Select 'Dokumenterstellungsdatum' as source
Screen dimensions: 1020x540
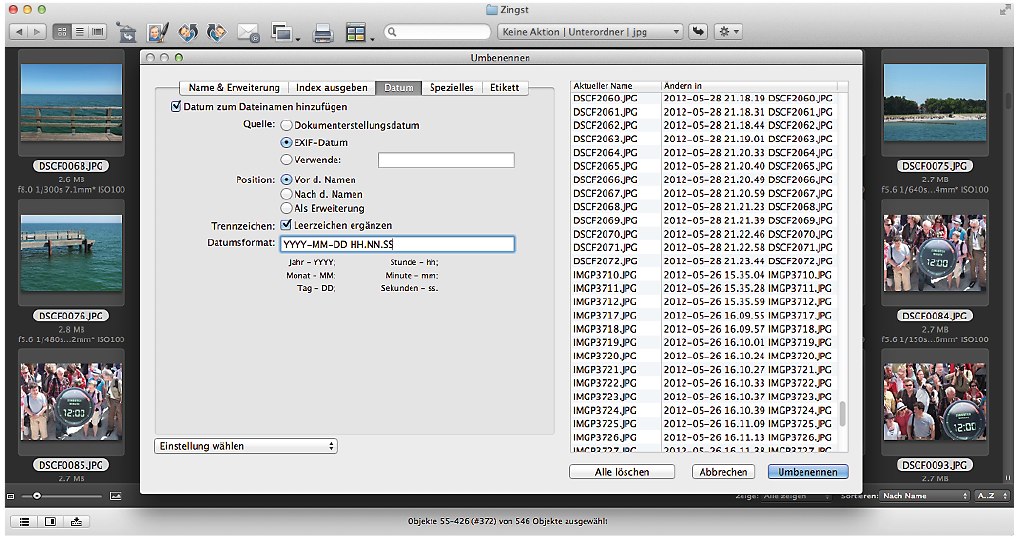pos(287,126)
